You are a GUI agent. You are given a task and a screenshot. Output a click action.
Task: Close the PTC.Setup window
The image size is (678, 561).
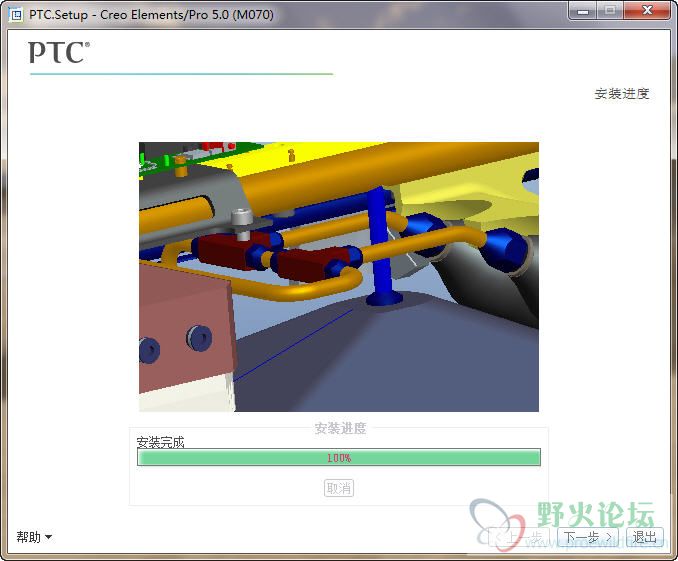pyautogui.click(x=647, y=10)
